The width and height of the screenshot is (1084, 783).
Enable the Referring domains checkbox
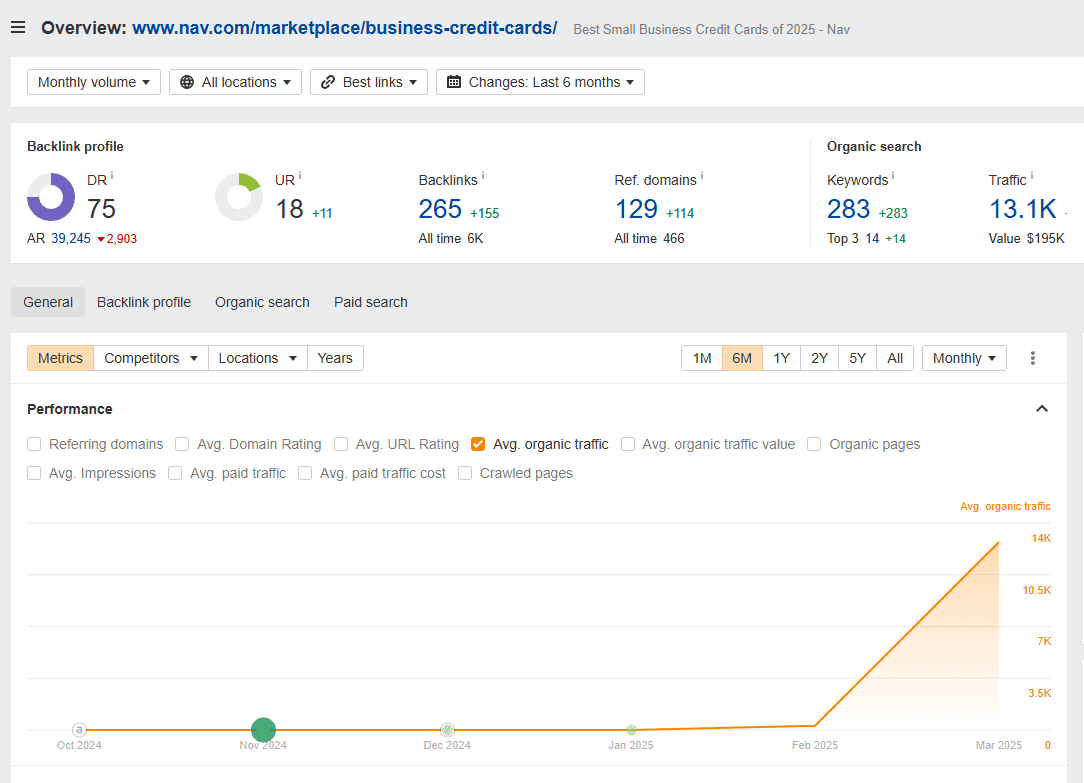(x=34, y=444)
